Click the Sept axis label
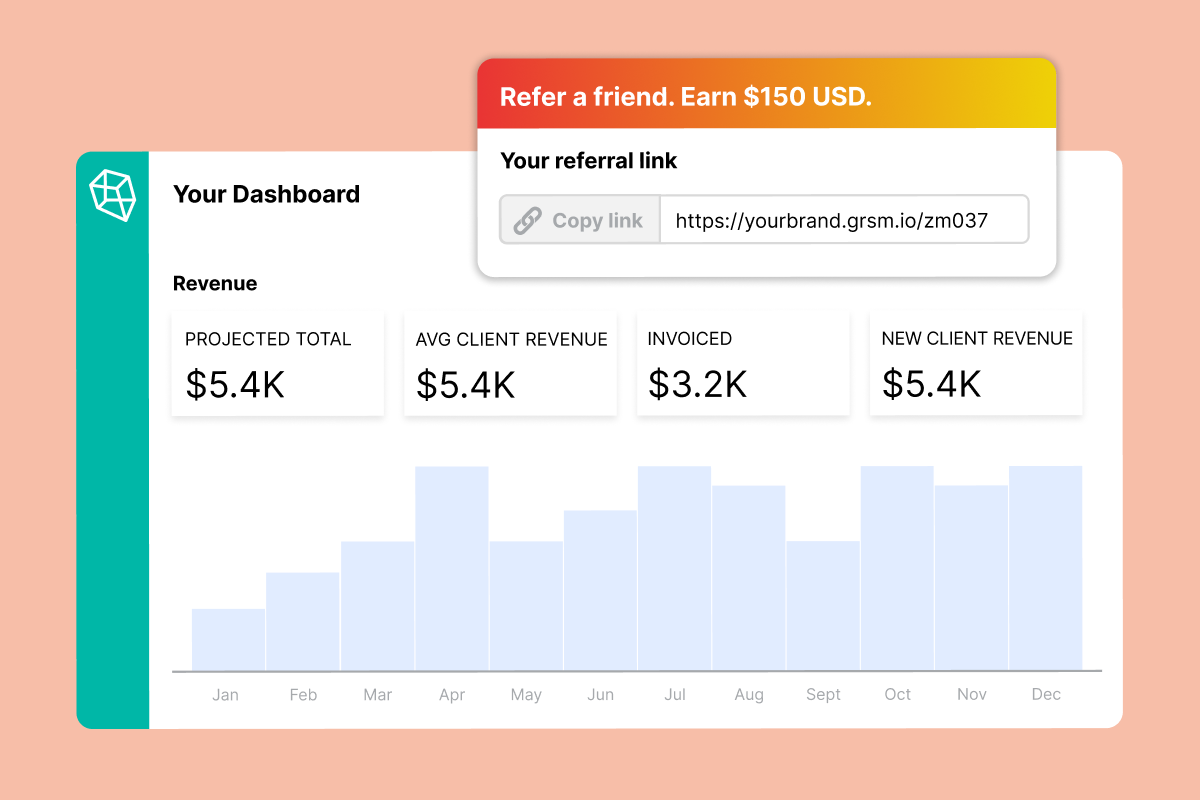1200x800 pixels. [x=823, y=694]
